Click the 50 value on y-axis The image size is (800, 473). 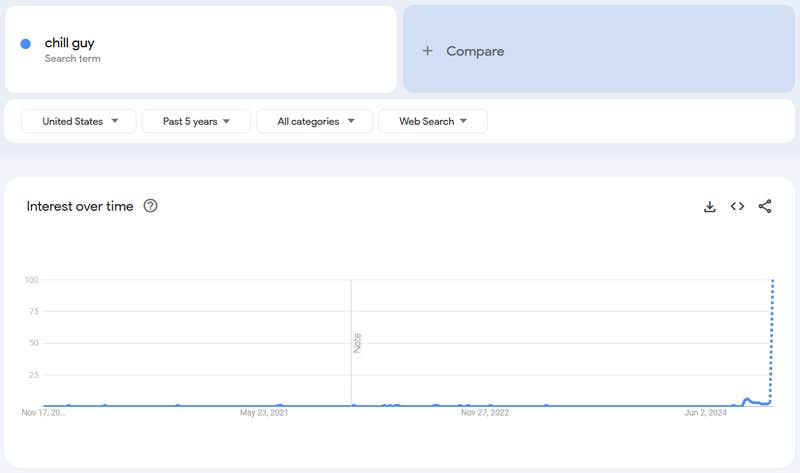[x=33, y=343]
